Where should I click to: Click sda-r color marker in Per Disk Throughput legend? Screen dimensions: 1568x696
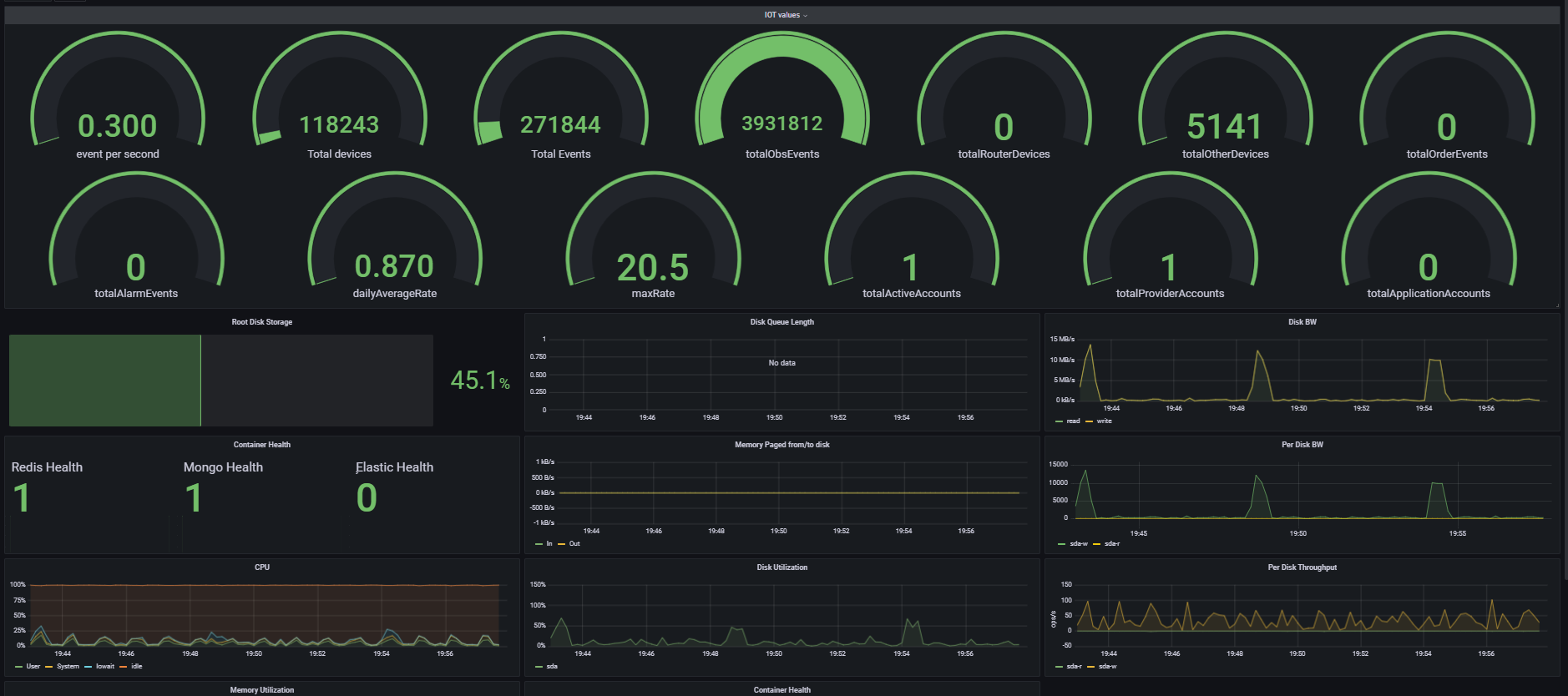coord(1060,667)
